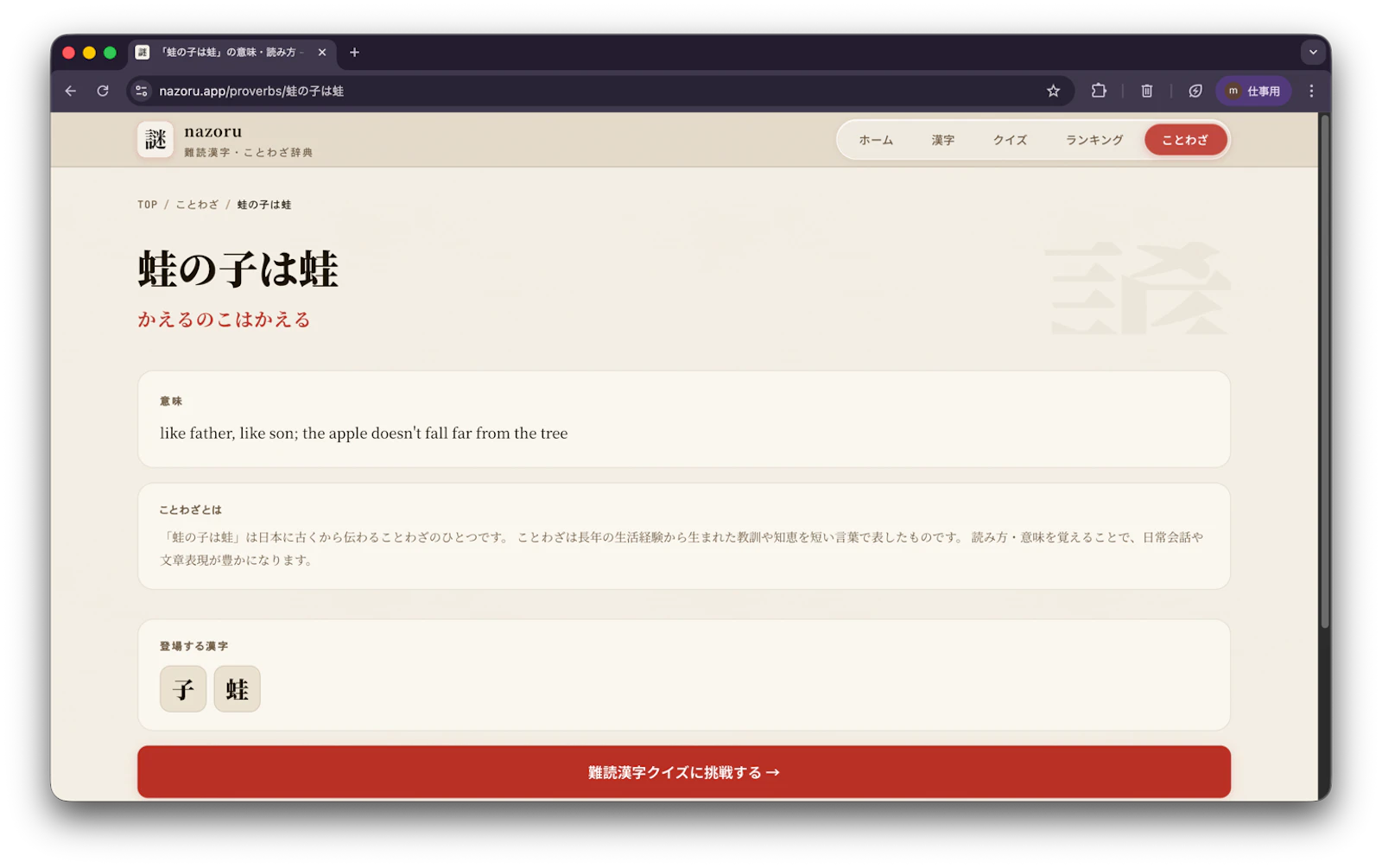Select the 蛙の子は蛙 browser tab
The width and height of the screenshot is (1382, 868).
click(x=230, y=53)
